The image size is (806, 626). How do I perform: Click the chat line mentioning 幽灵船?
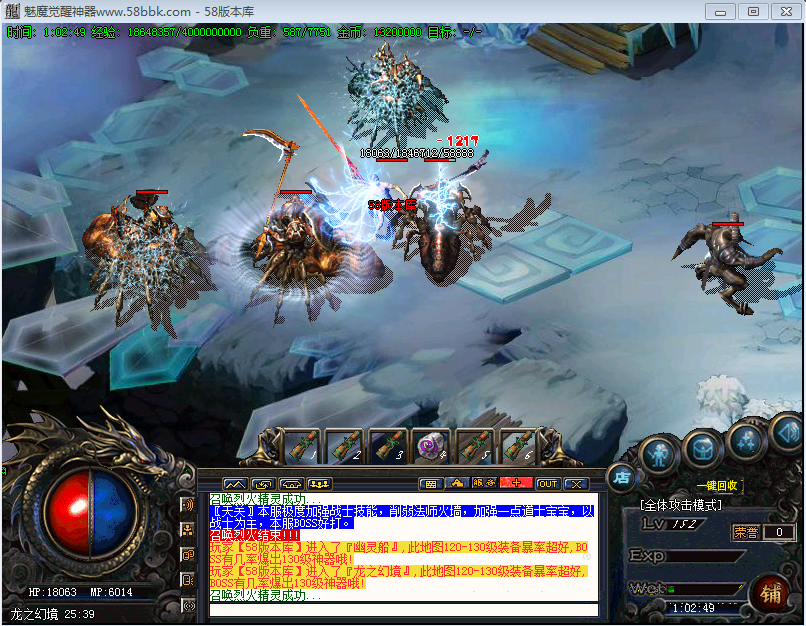pos(399,553)
